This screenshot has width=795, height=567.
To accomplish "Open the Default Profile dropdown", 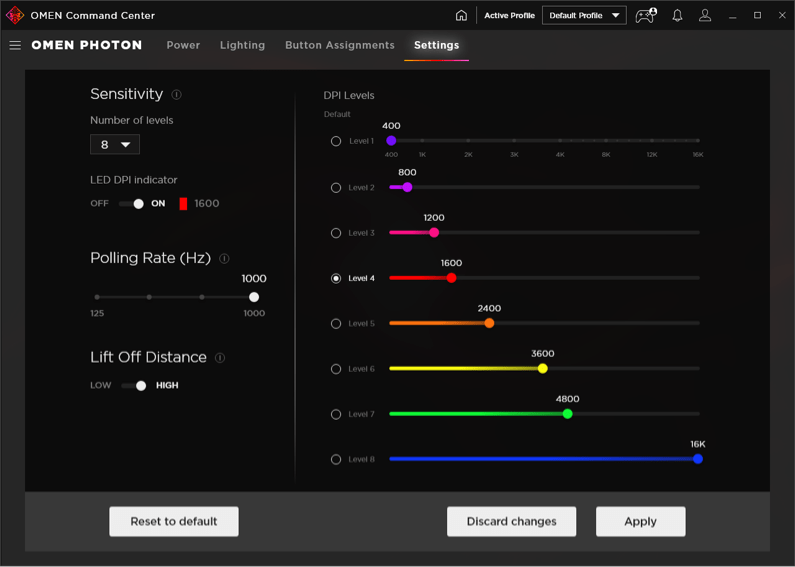I will [584, 15].
